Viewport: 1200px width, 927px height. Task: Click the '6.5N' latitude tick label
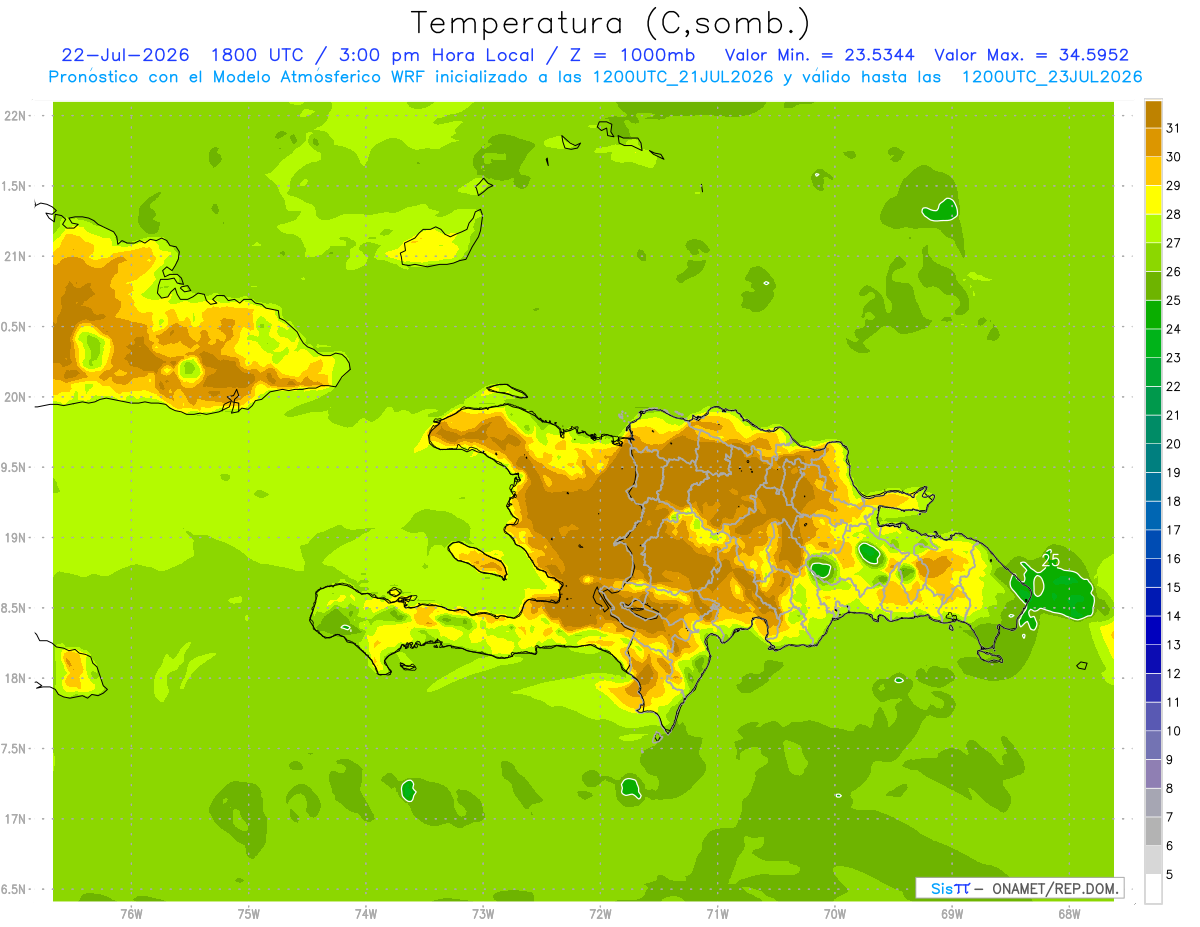coord(14,890)
